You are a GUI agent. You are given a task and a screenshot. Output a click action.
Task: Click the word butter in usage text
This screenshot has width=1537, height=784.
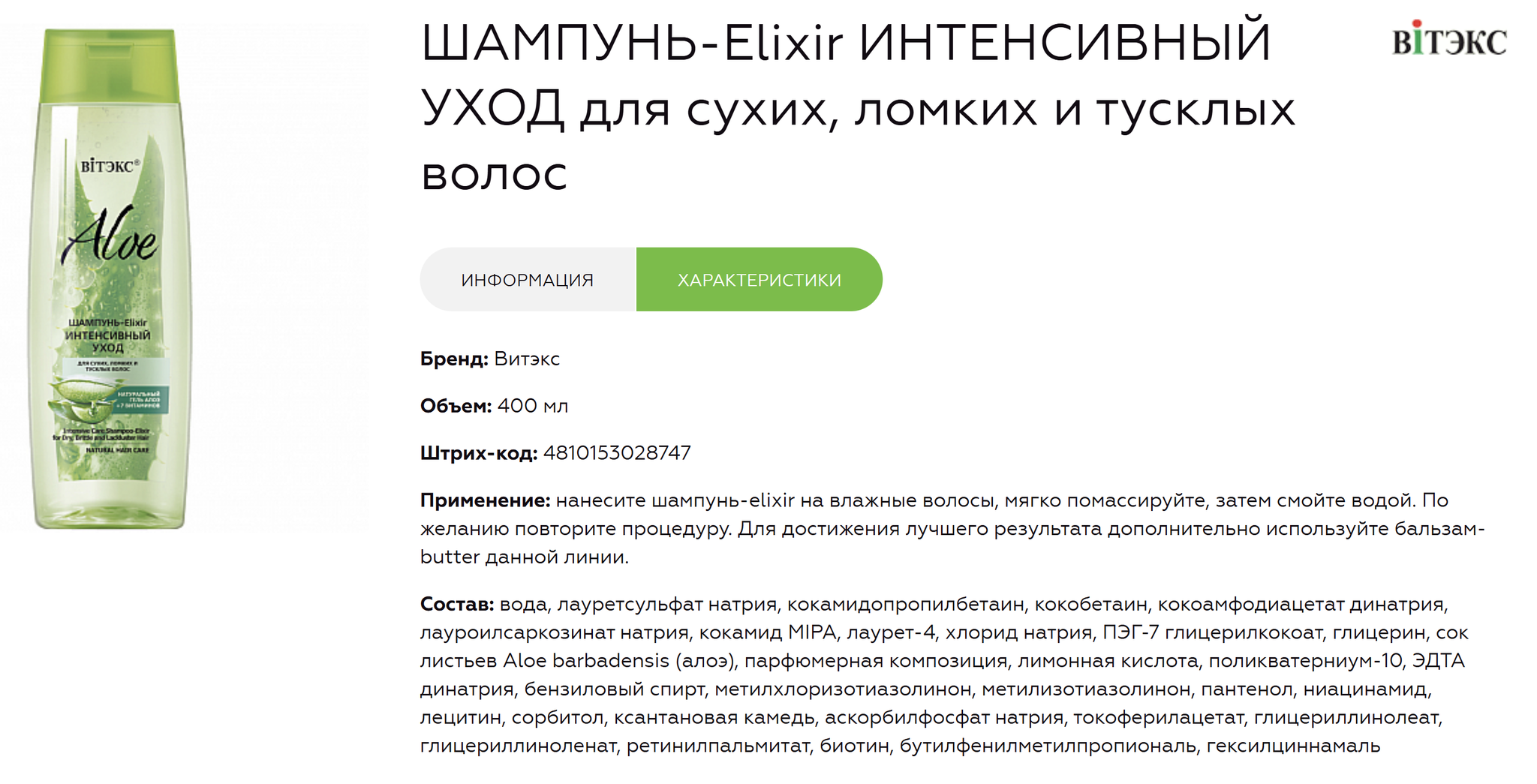[450, 557]
